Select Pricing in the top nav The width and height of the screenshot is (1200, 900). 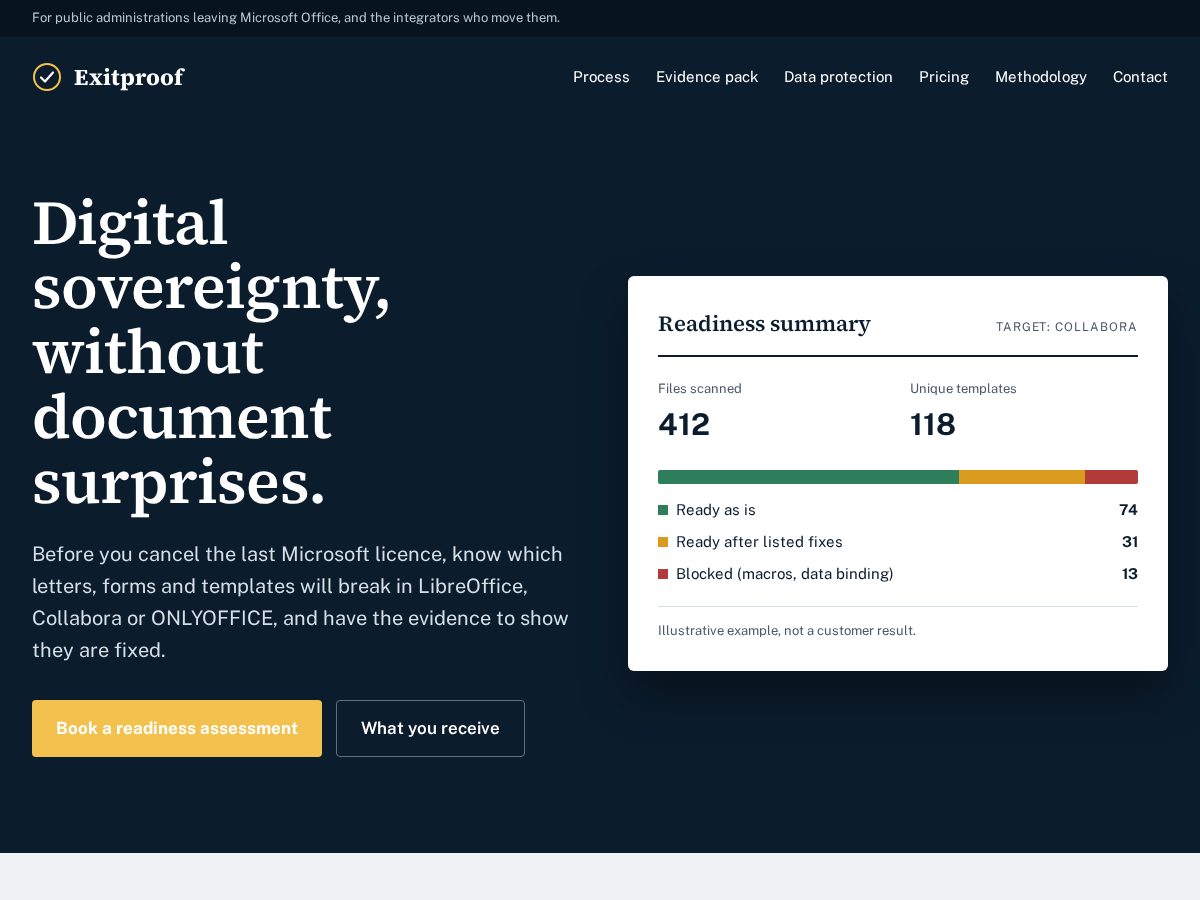point(944,77)
